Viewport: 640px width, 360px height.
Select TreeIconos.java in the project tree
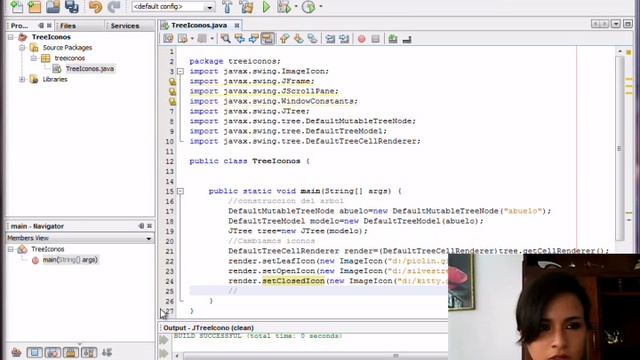pos(89,69)
